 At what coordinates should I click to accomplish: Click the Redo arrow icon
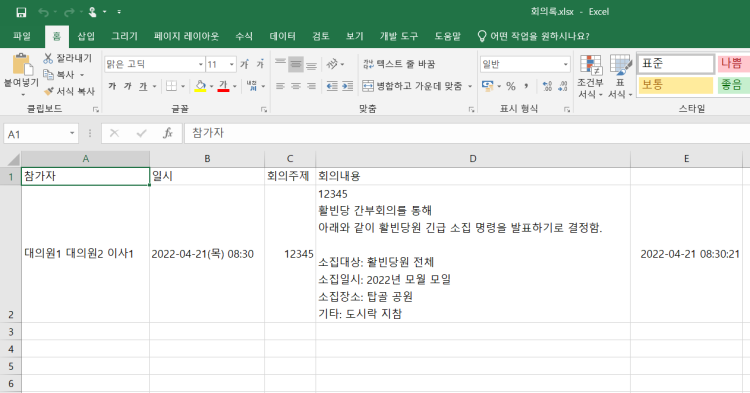pos(69,12)
